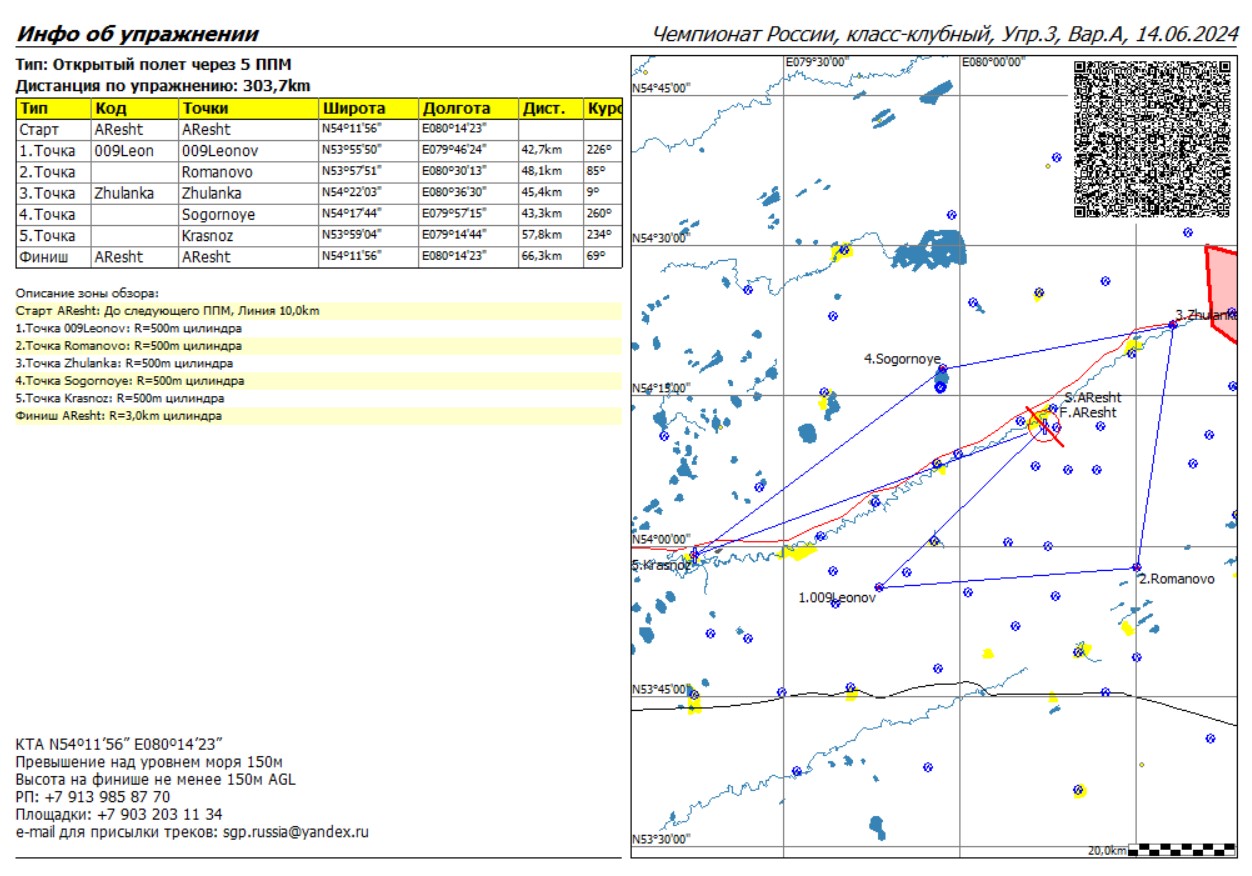Open the sgp.russia@yandex.ru email address

(295, 831)
